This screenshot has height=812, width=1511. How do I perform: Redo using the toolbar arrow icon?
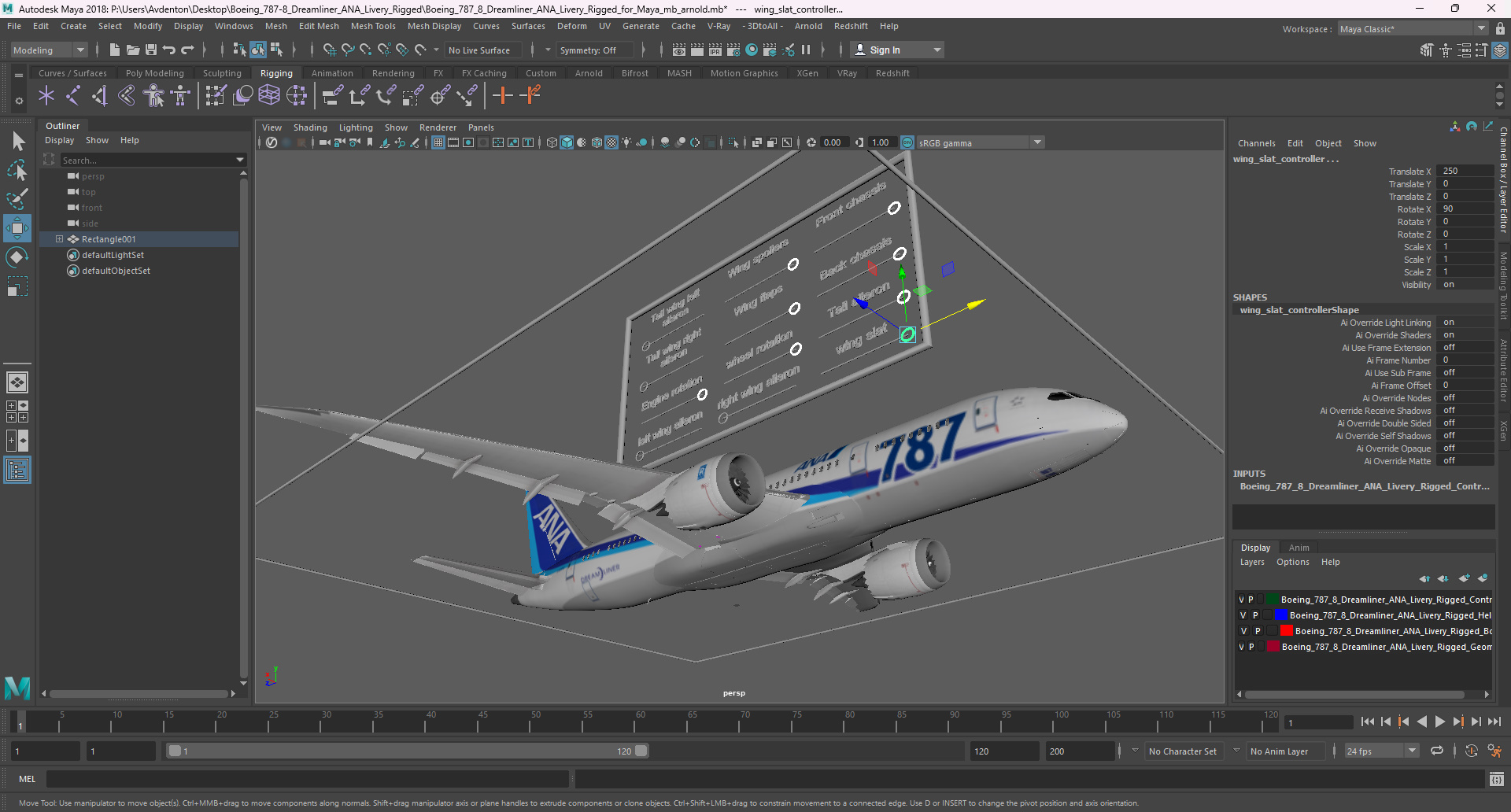pos(187,50)
